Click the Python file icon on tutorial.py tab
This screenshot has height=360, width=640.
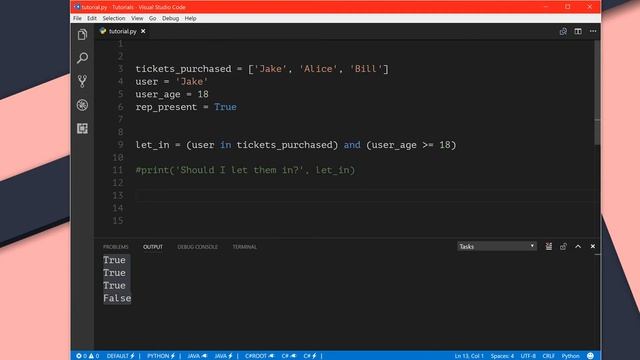pyautogui.click(x=103, y=31)
